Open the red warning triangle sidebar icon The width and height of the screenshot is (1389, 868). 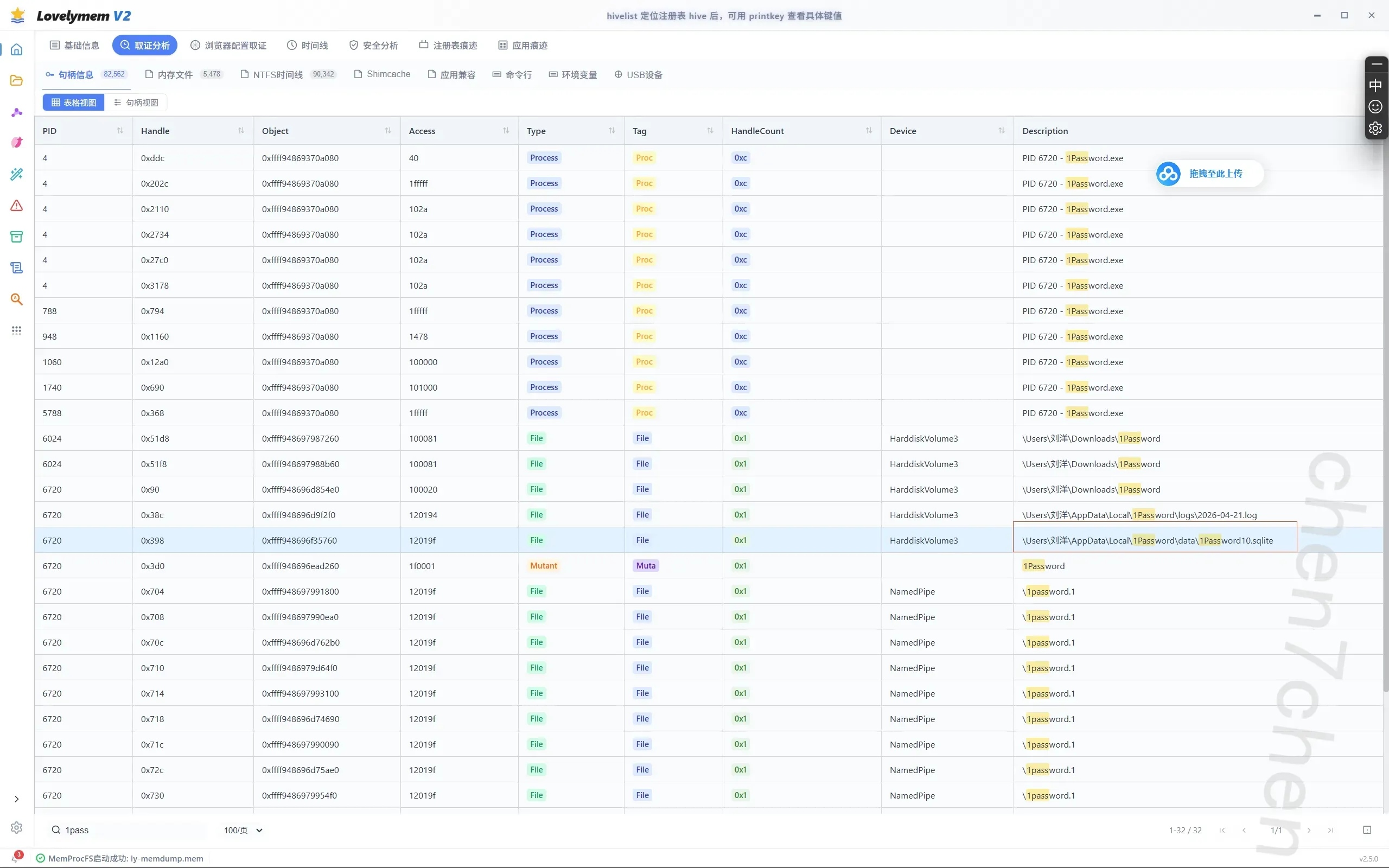(17, 206)
